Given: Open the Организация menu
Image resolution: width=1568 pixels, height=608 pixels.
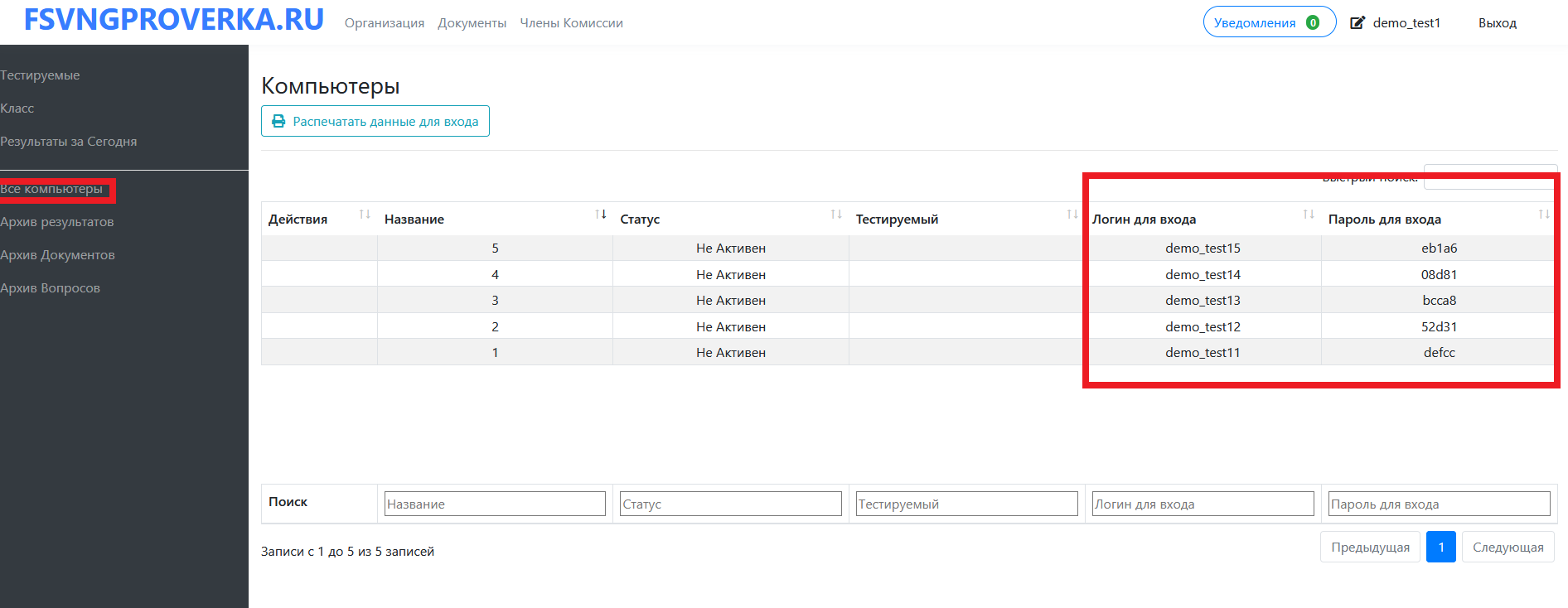Looking at the screenshot, I should point(385,23).
